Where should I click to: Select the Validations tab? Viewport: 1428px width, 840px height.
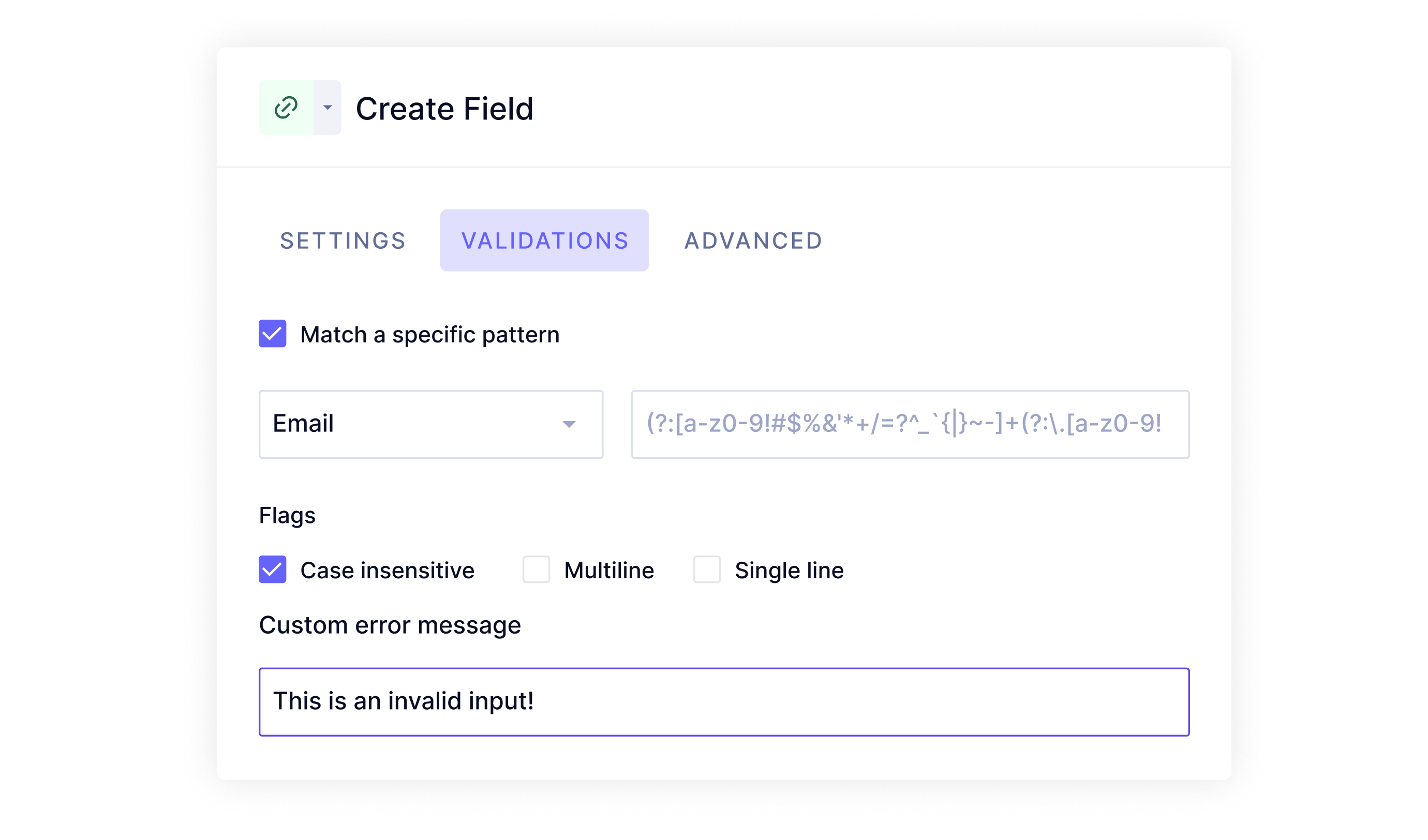[x=545, y=241]
